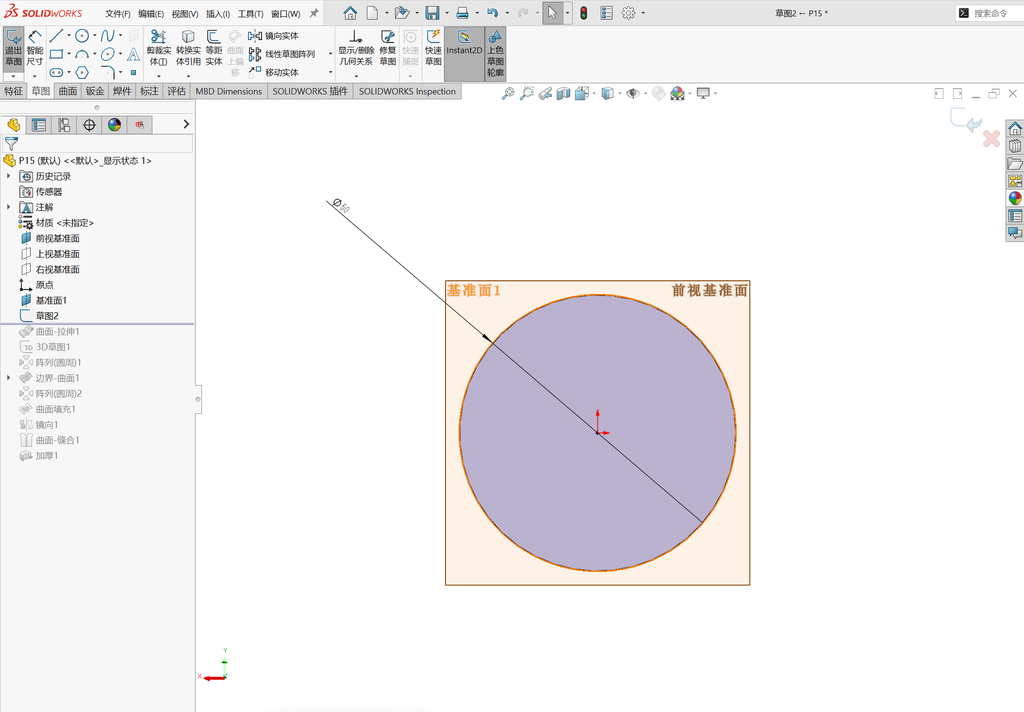Select the Ellipse sketch tool
Image resolution: width=1024 pixels, height=712 pixels.
pos(108,54)
